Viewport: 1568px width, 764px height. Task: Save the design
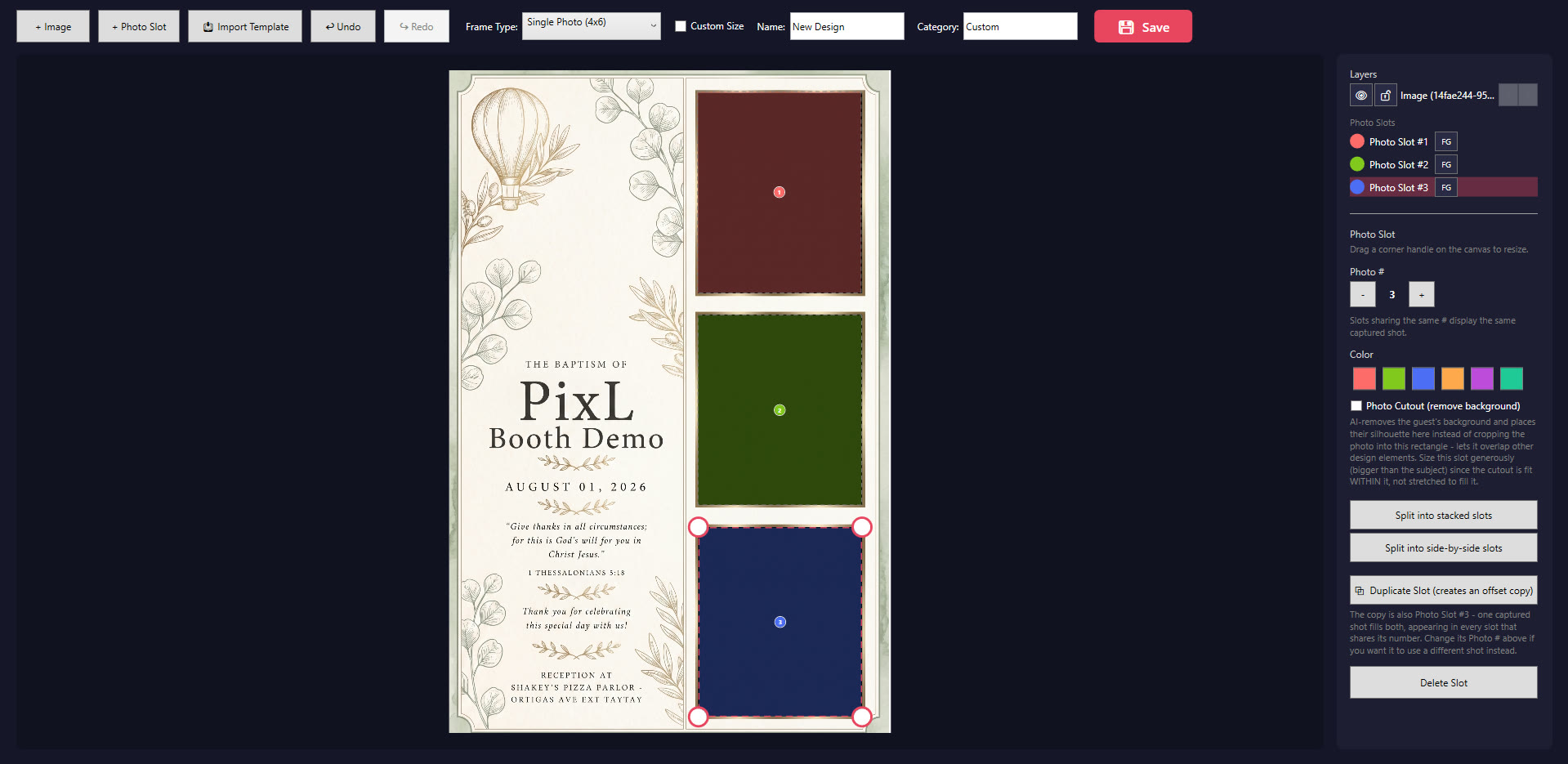(1143, 26)
